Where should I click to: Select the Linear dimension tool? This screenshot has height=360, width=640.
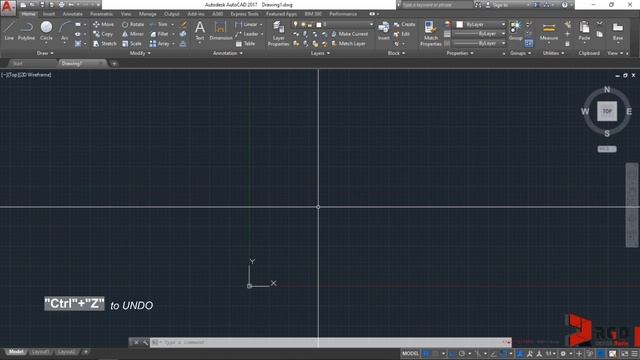(247, 24)
